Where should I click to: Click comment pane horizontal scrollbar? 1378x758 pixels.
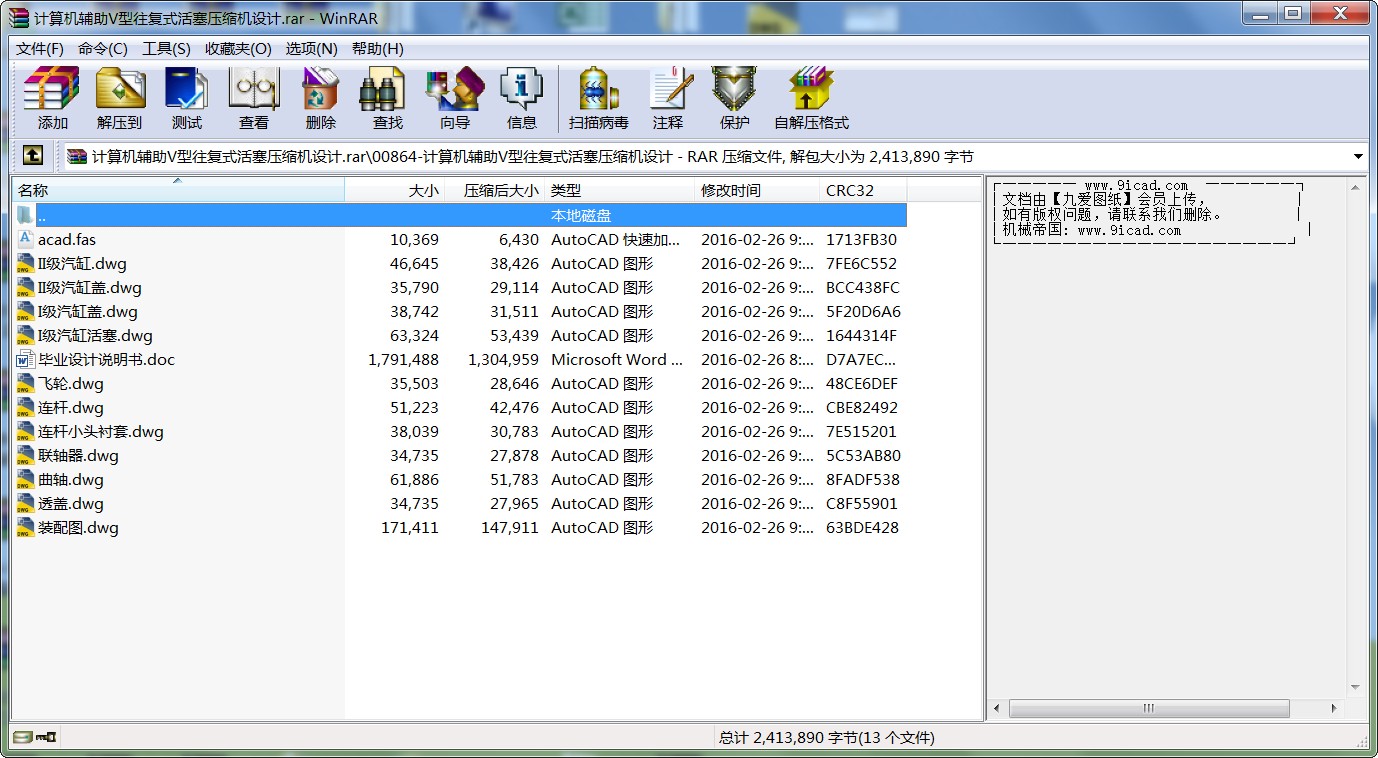tap(1147, 708)
